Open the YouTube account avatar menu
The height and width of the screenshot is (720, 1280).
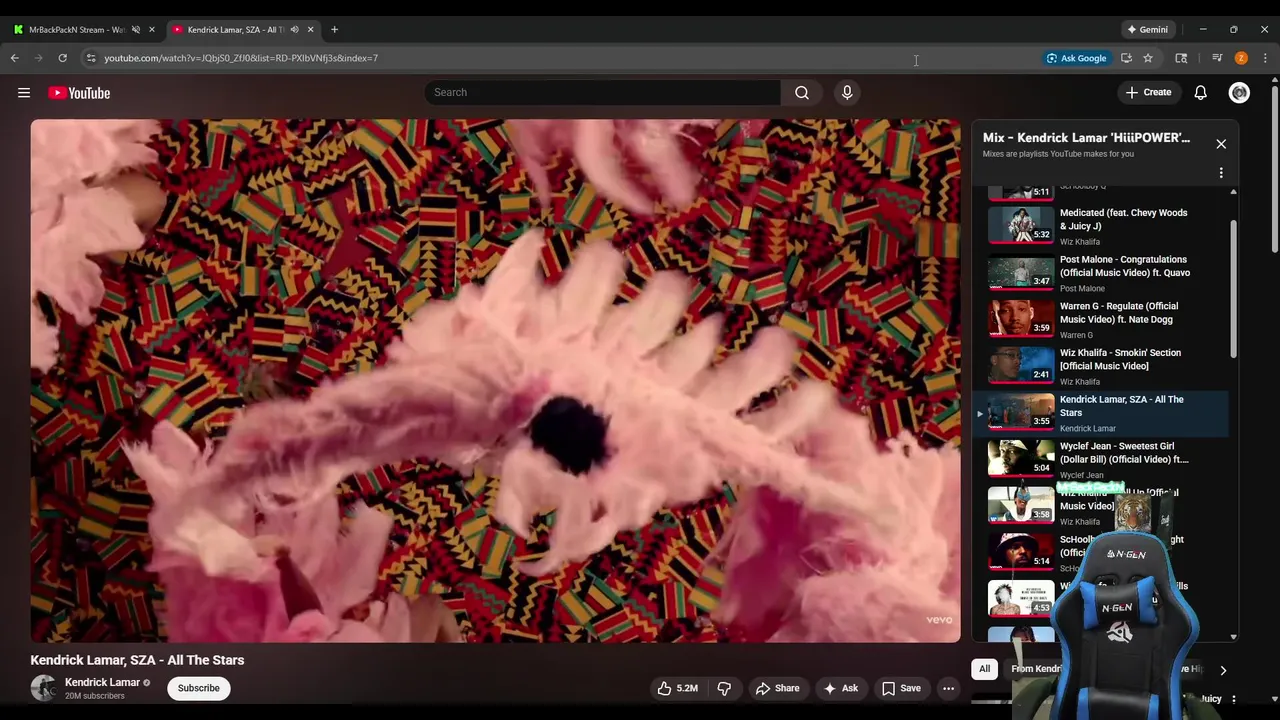pos(1239,92)
